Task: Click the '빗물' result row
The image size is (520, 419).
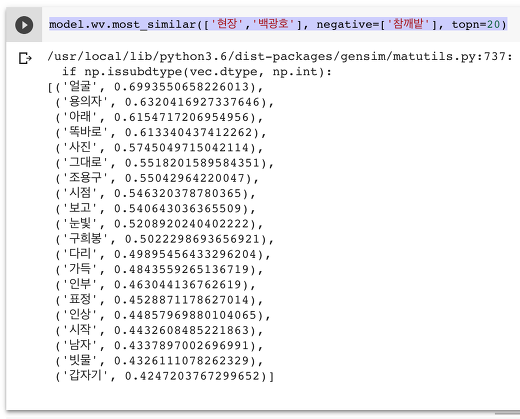Action: [159, 361]
